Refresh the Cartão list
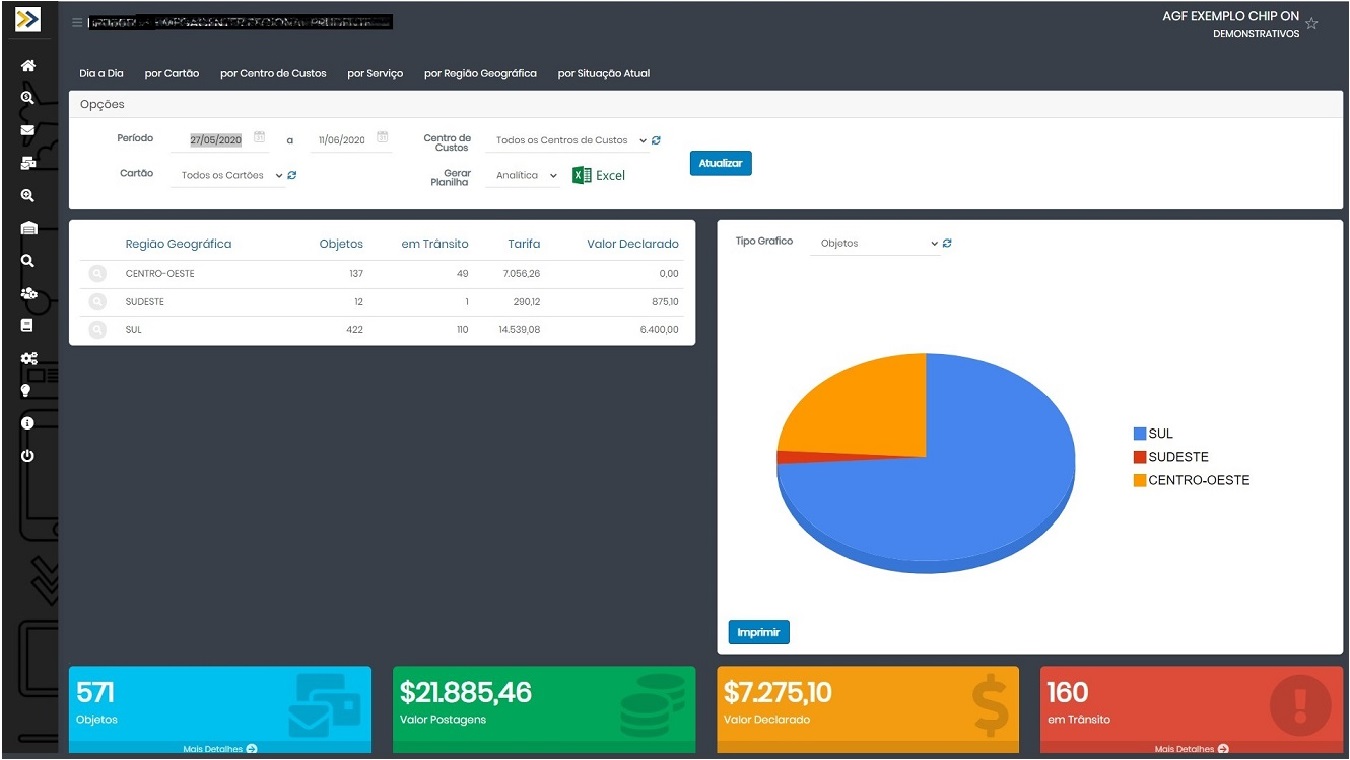 tap(291, 175)
